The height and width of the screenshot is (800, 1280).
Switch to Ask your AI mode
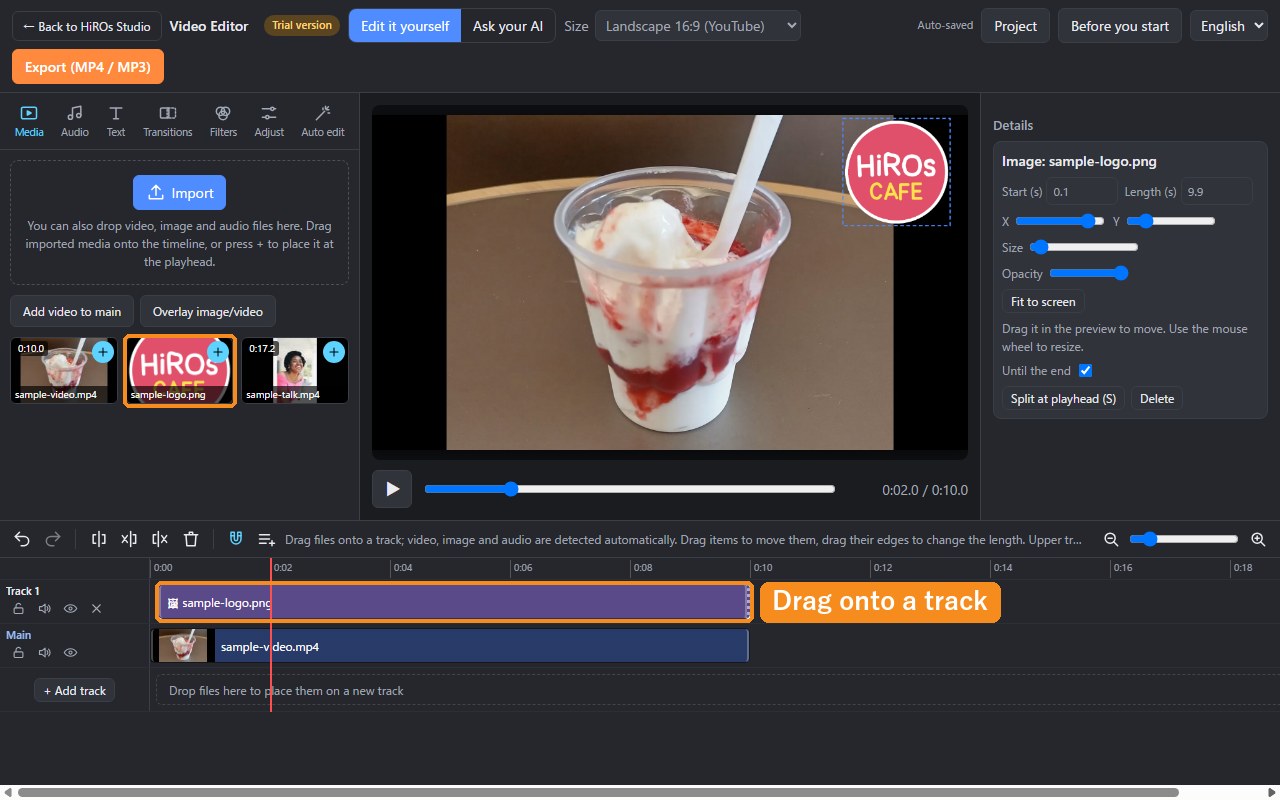[508, 26]
